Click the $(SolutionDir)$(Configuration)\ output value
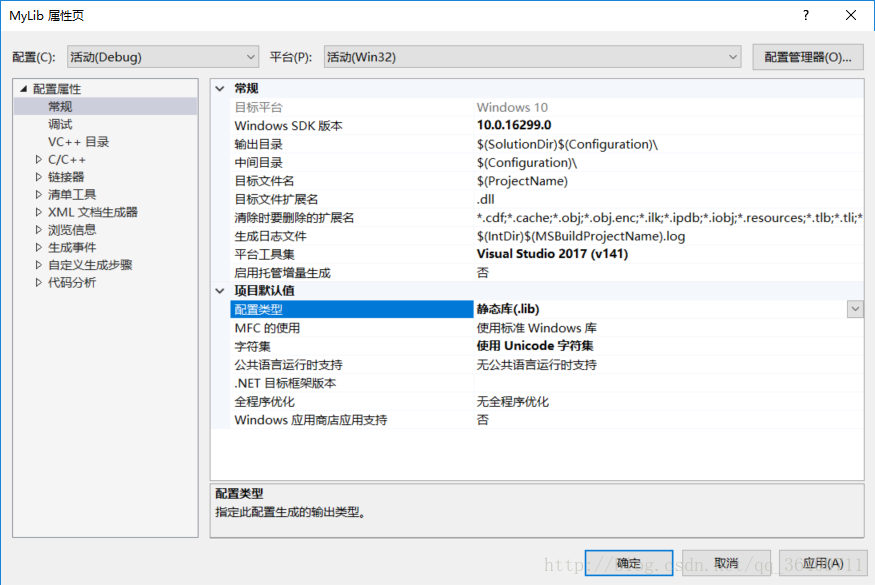The width and height of the screenshot is (875, 585). 567,144
